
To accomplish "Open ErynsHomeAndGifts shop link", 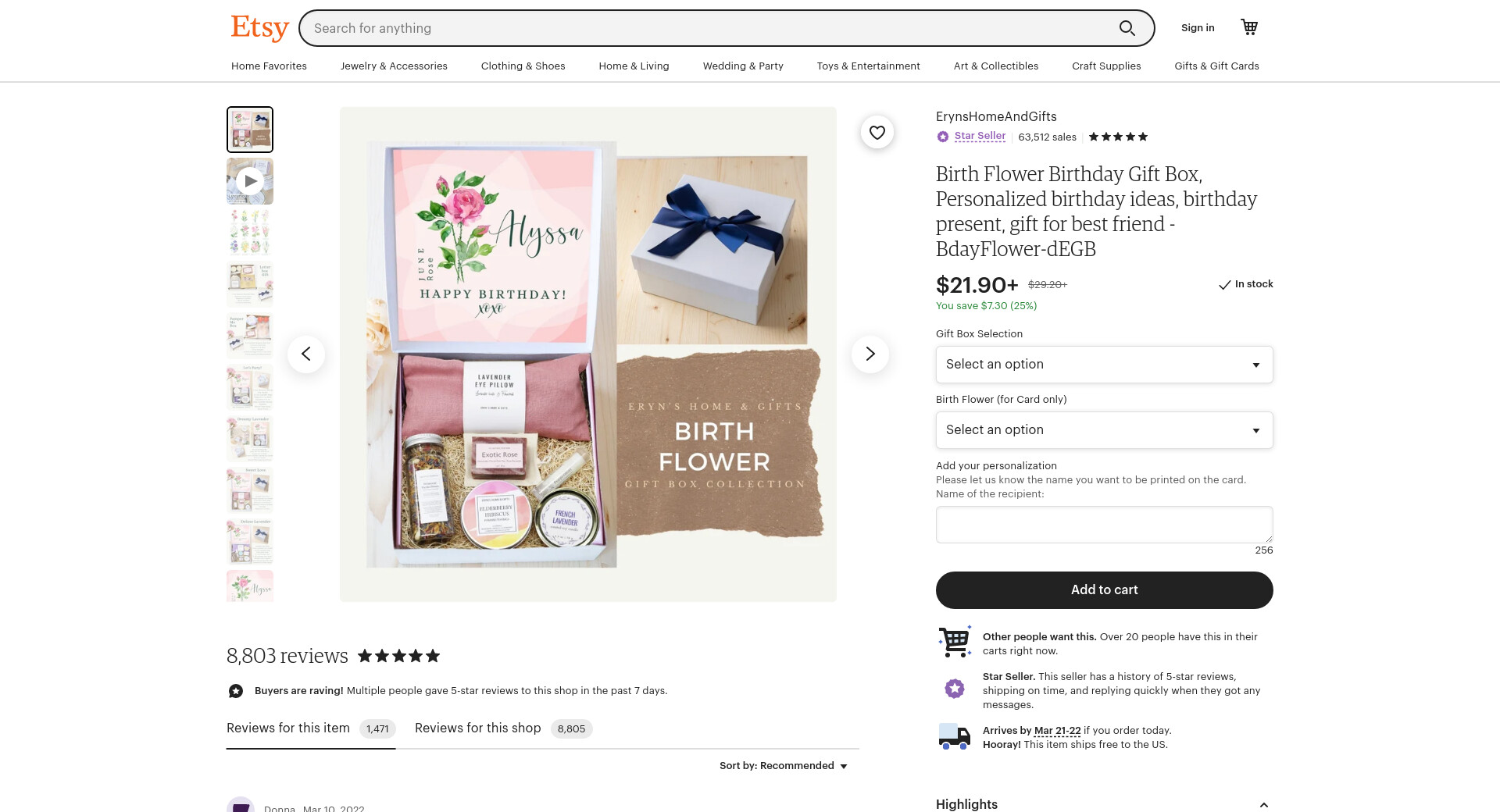I will point(996,117).
